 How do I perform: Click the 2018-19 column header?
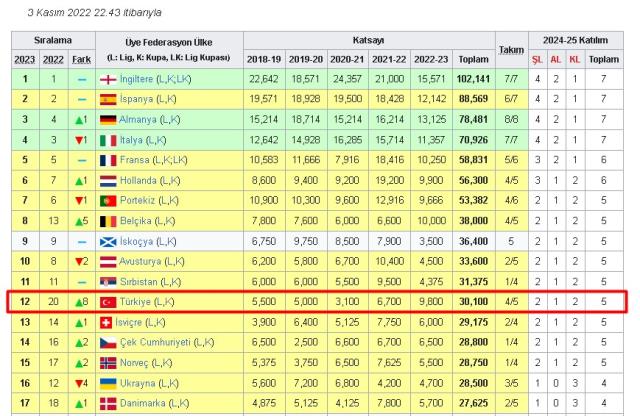pos(264,60)
